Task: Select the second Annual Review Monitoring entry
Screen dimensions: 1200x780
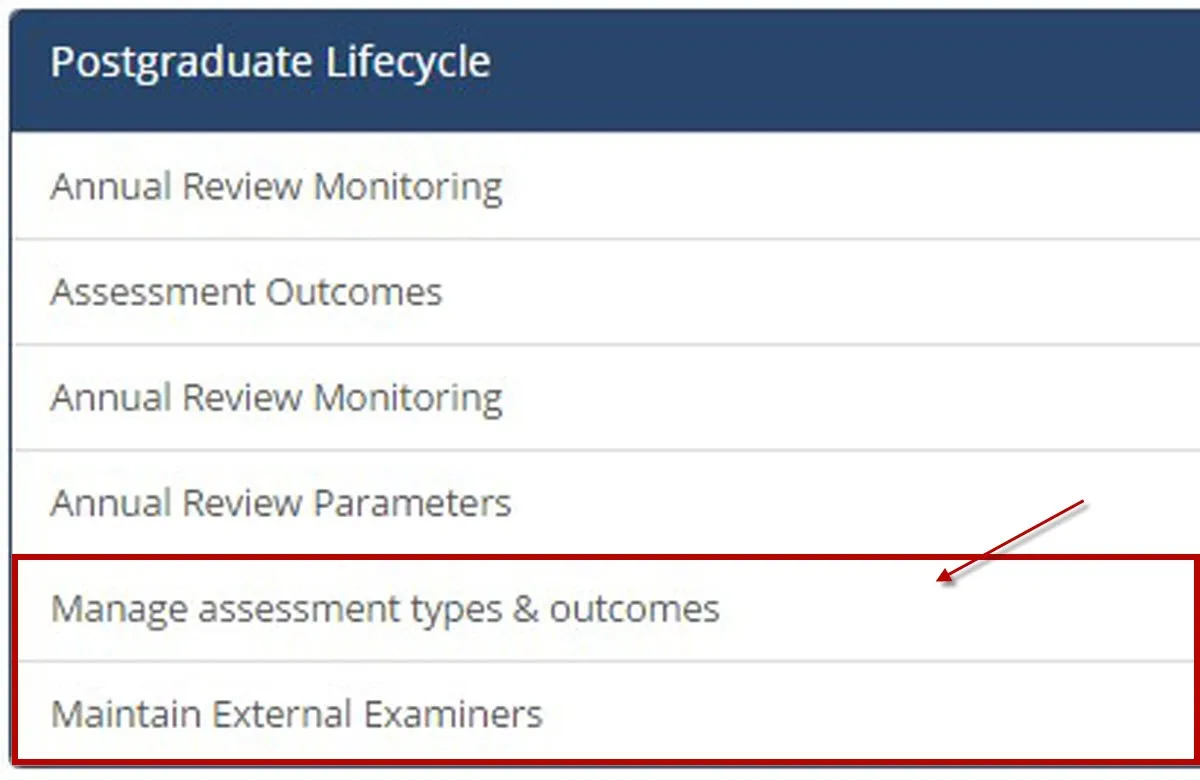Action: coord(275,397)
